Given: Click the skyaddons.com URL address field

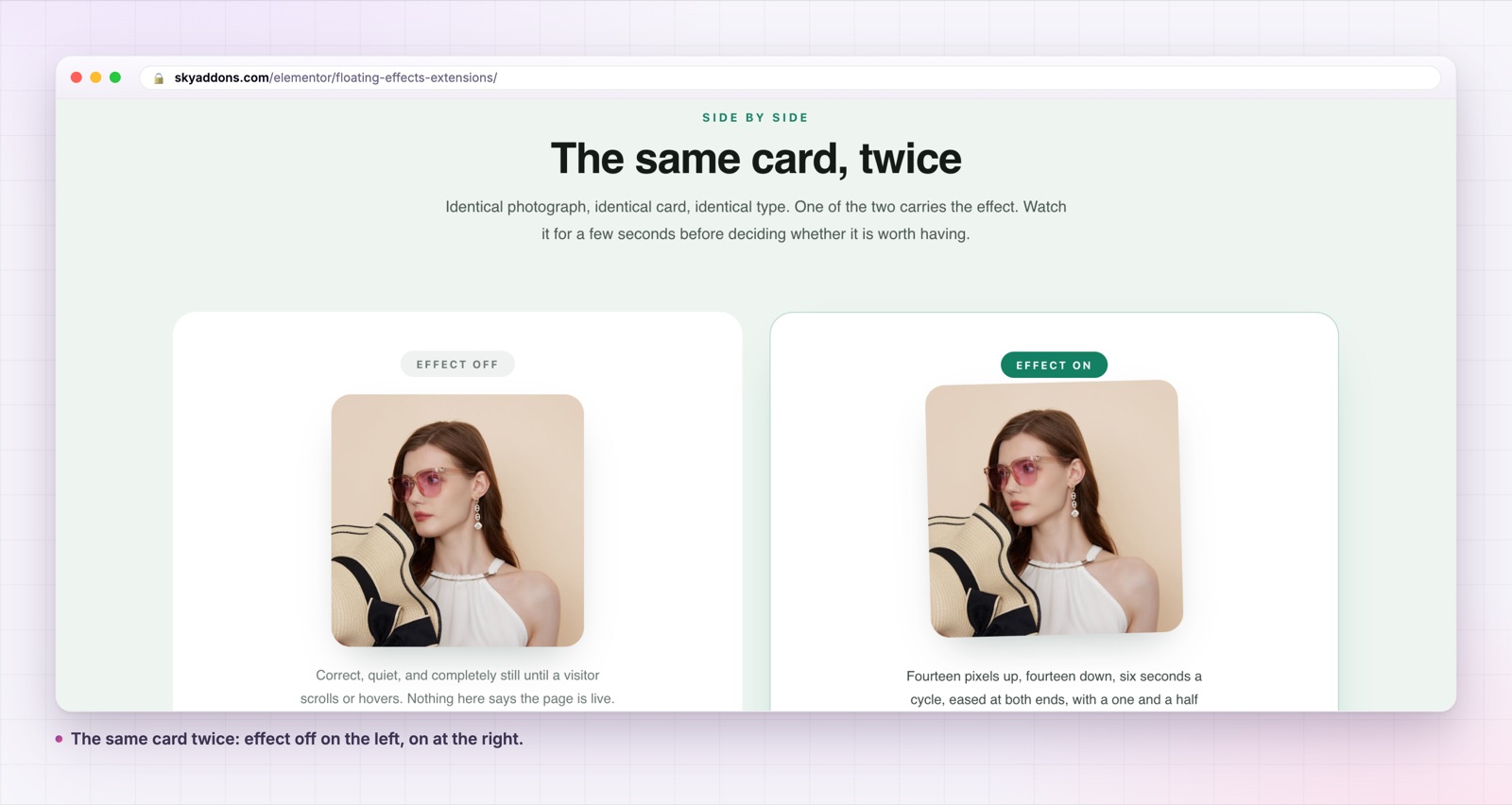Looking at the screenshot, I should [x=790, y=77].
